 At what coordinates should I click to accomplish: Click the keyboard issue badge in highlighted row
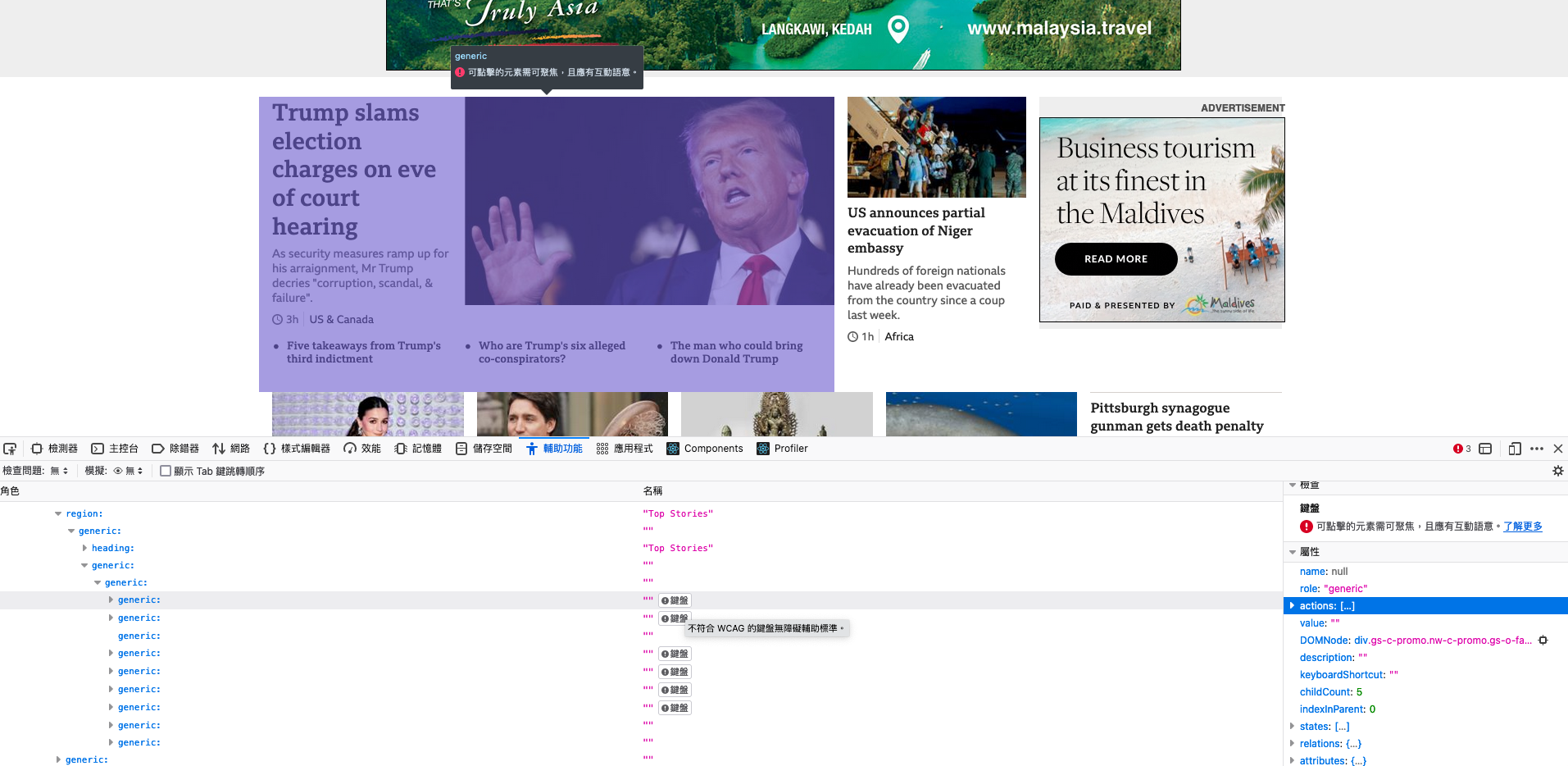tap(675, 600)
